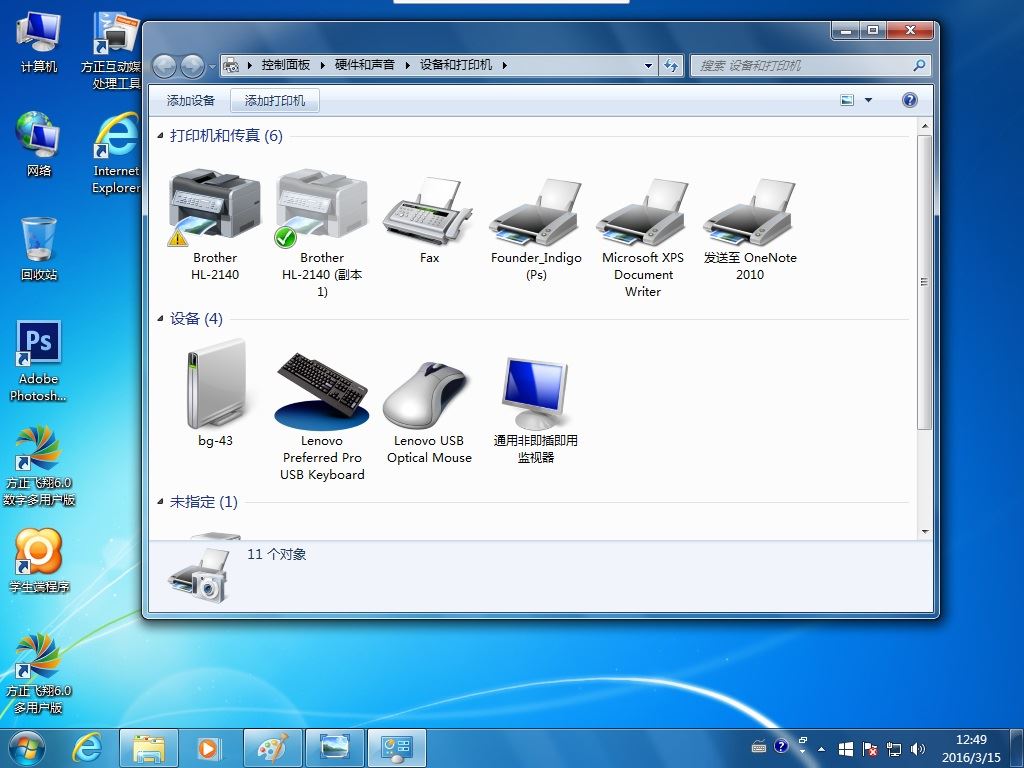Click the vertical scrollbar thumb
The width and height of the screenshot is (1024, 768).
coord(924,282)
